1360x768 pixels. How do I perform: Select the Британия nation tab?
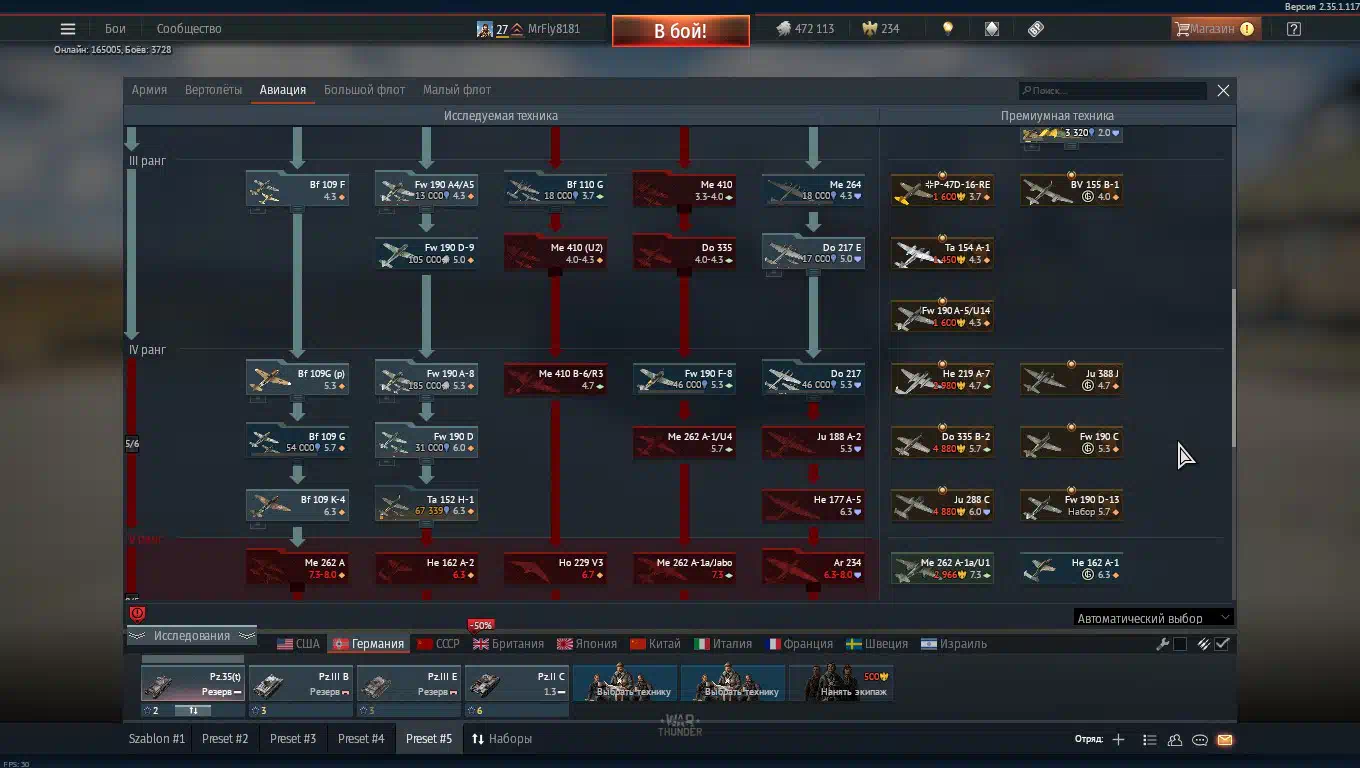tap(509, 644)
